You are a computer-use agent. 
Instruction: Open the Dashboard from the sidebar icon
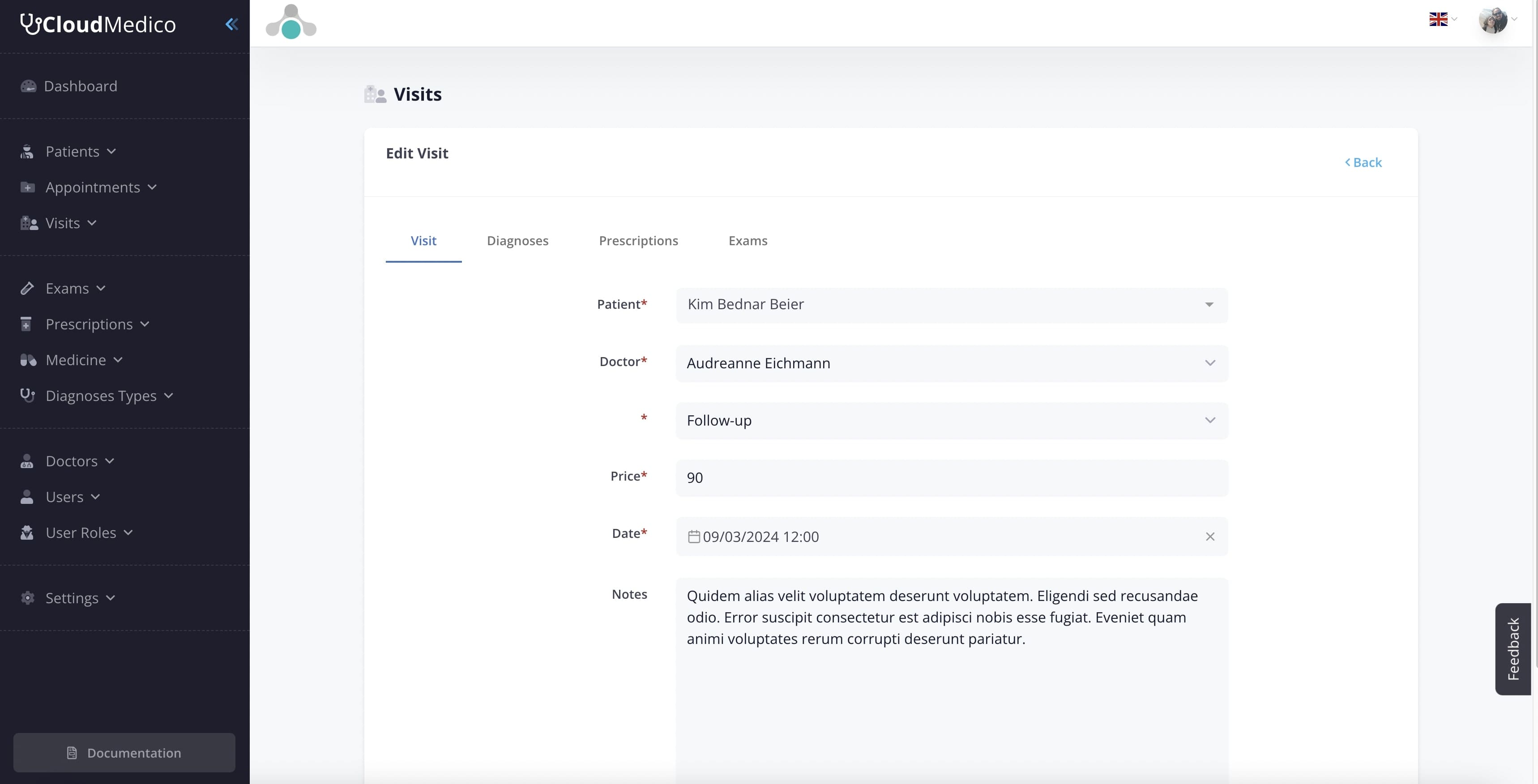point(28,85)
